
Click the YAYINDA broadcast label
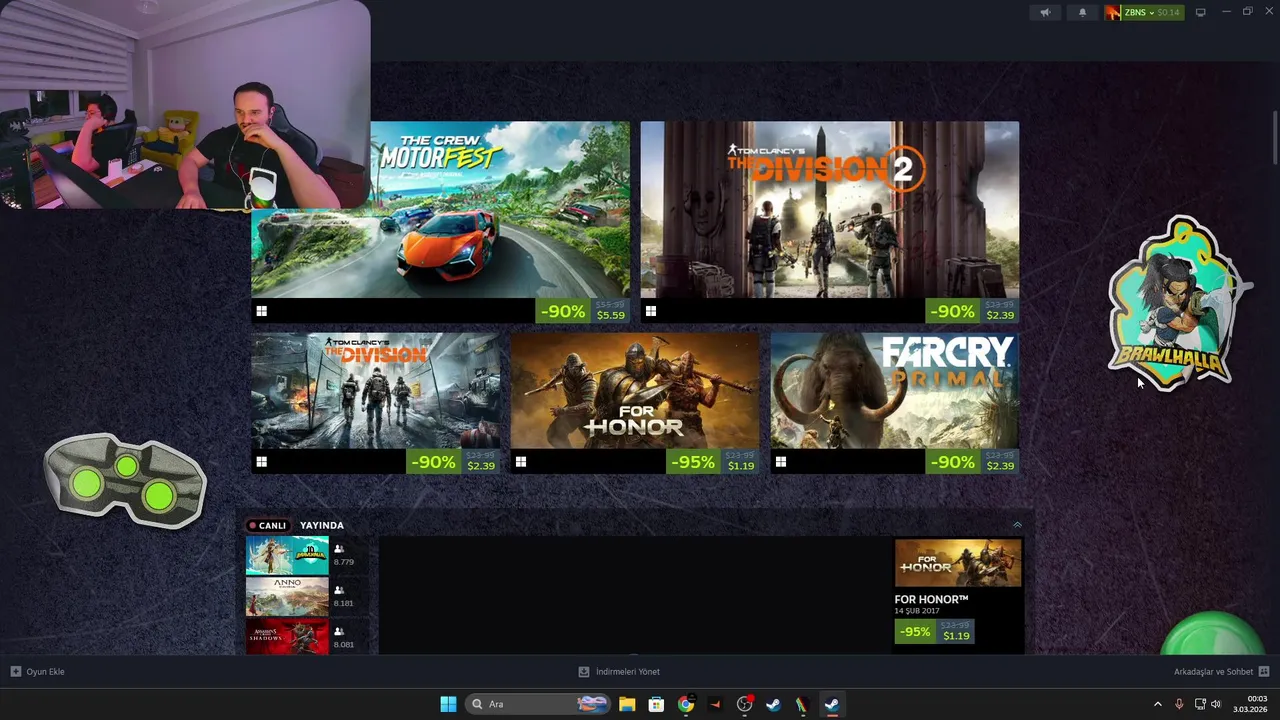322,525
